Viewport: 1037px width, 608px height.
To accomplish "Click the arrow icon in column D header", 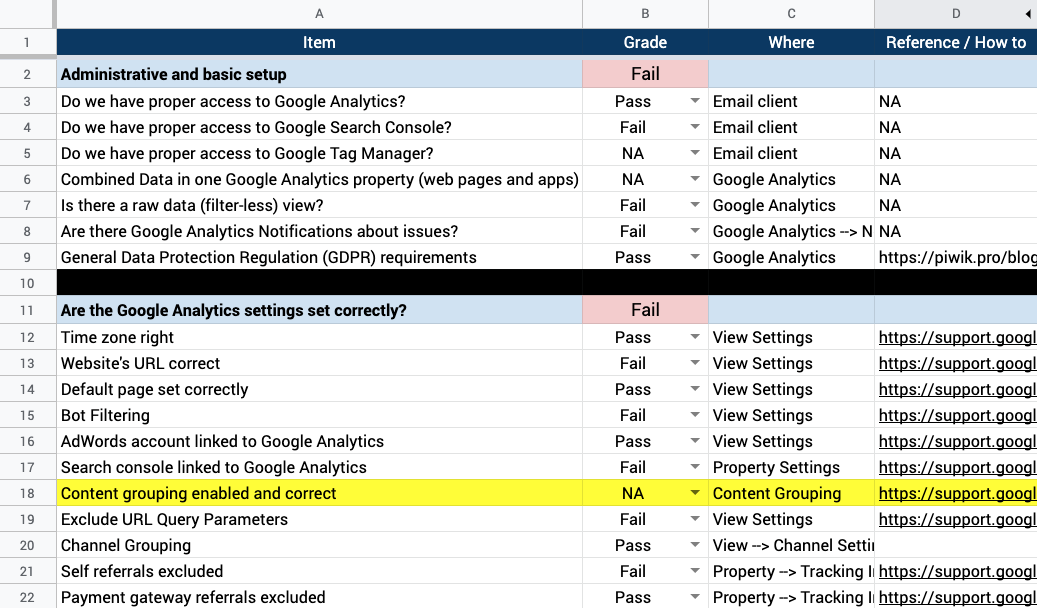I will (1028, 14).
